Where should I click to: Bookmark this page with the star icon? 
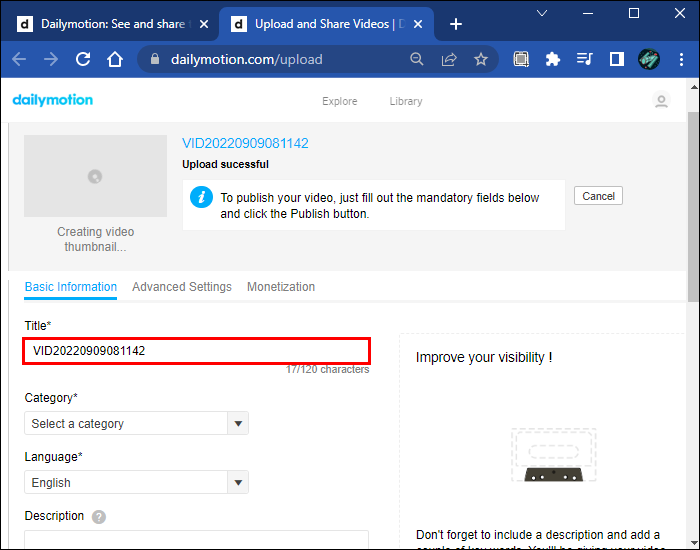point(481,59)
